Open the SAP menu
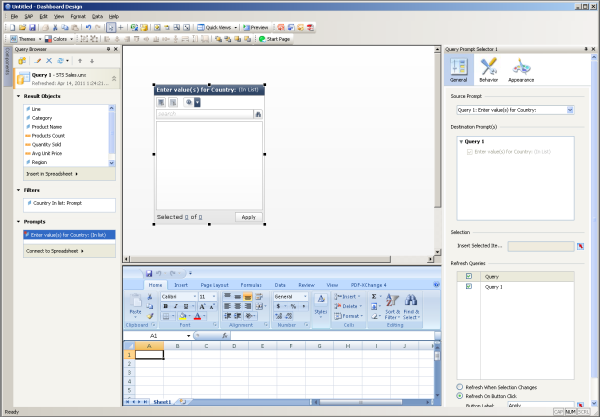The width and height of the screenshot is (600, 417). [29, 16]
